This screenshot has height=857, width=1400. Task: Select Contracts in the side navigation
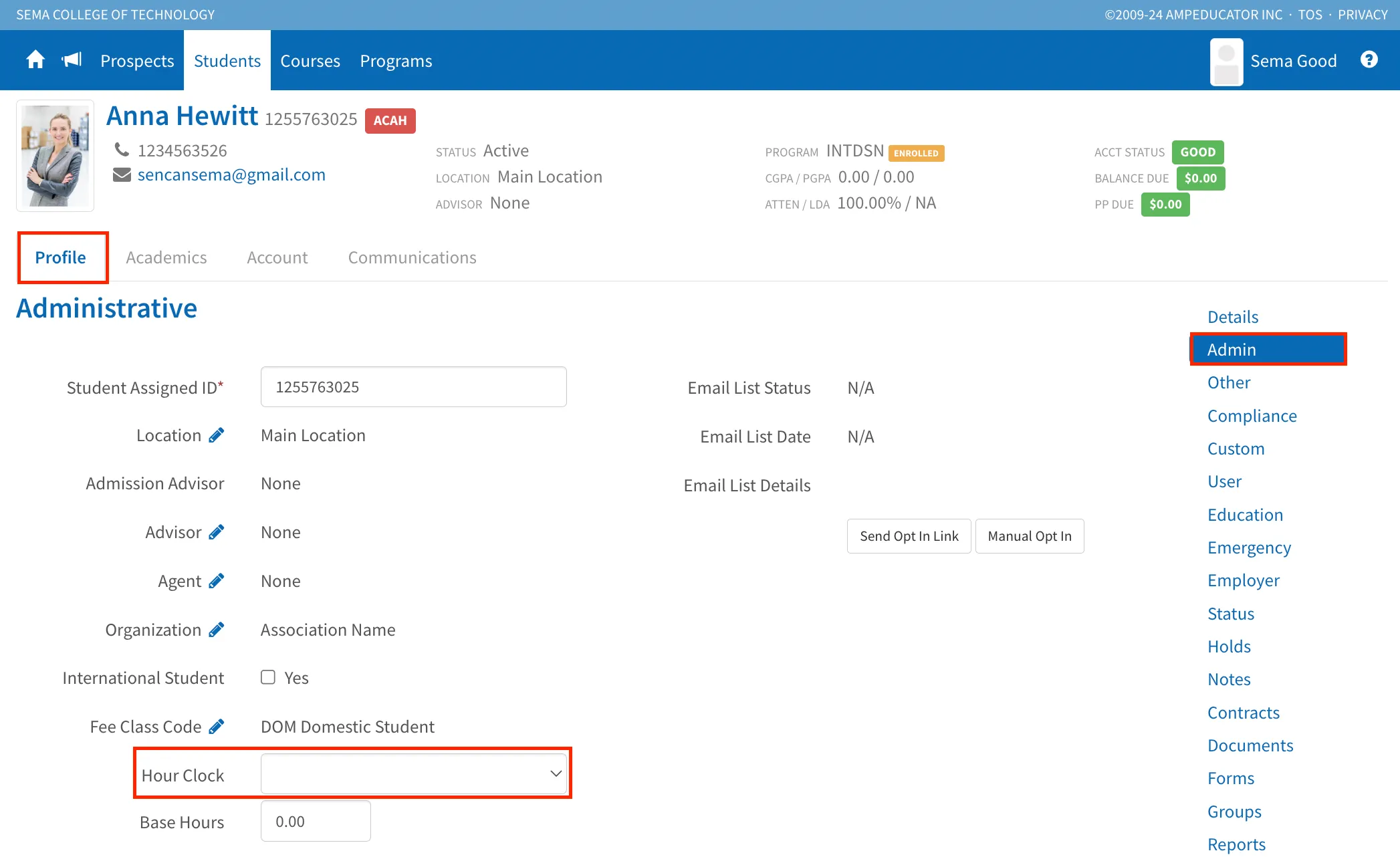click(1244, 713)
